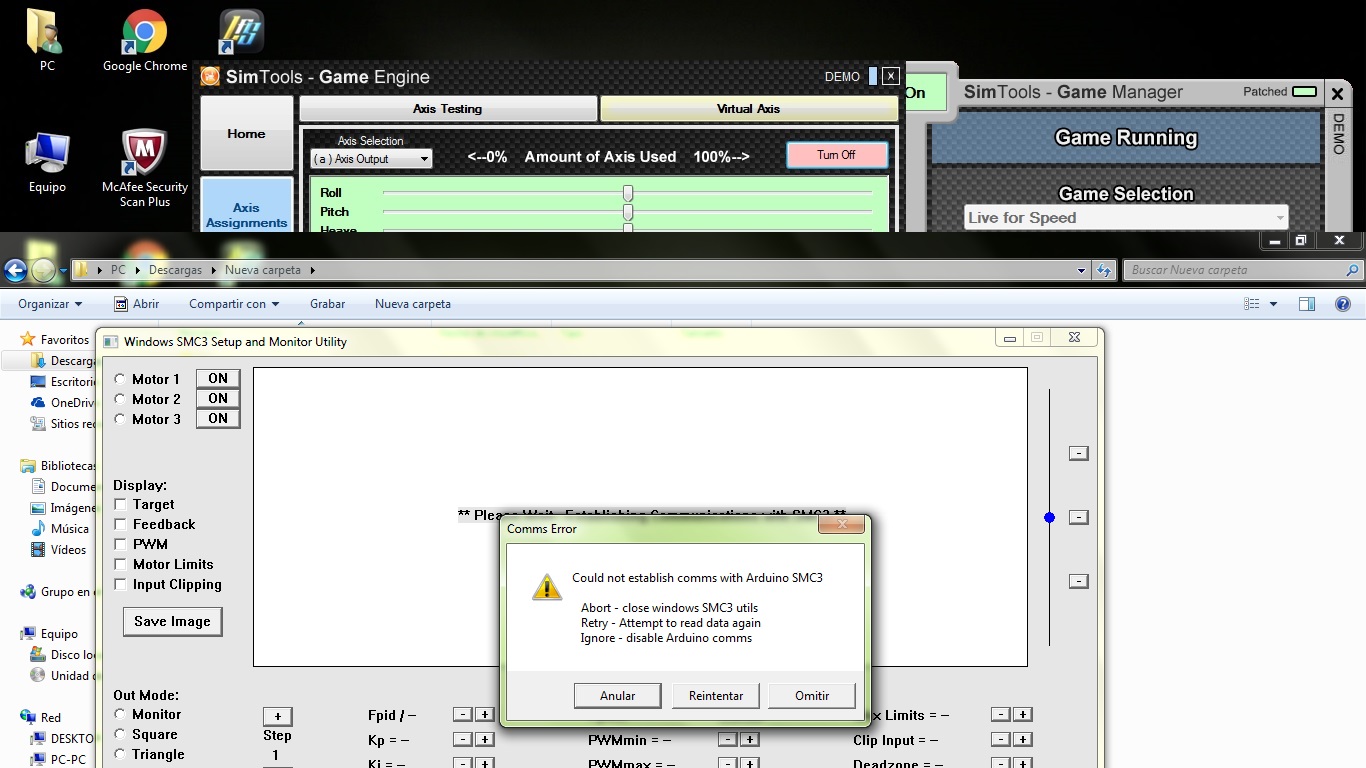Image resolution: width=1366 pixels, height=768 pixels.
Task: Select the Triangle out mode radio
Action: point(120,754)
